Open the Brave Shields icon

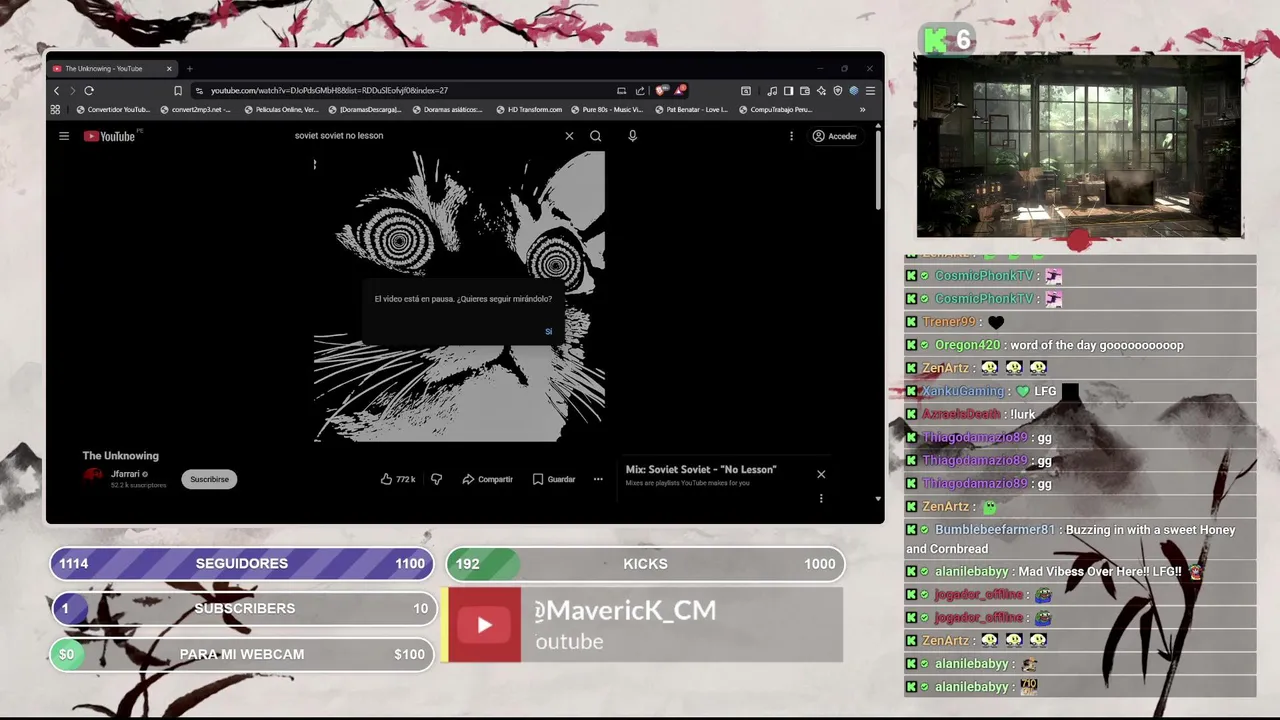coord(662,90)
